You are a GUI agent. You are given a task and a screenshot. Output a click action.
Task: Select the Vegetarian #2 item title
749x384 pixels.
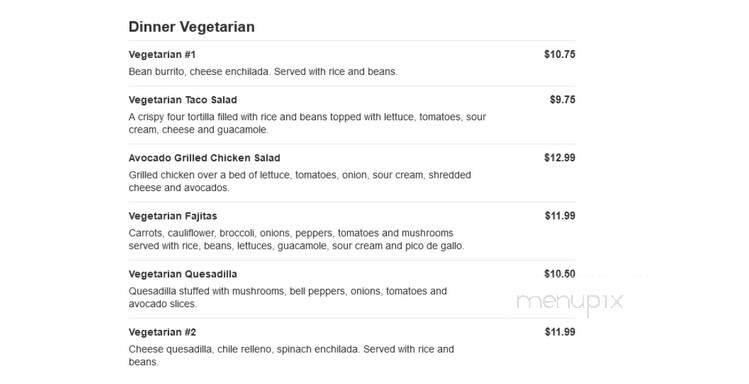(162, 332)
